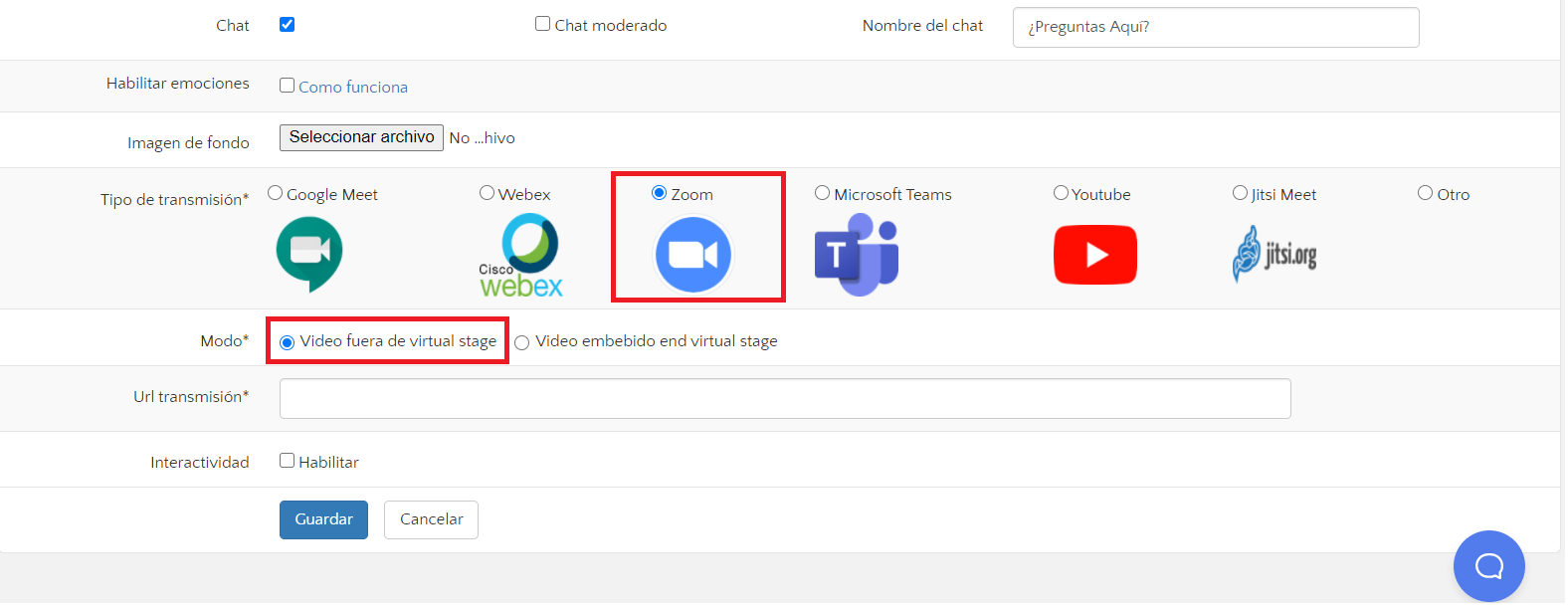This screenshot has height=611, width=1568.
Task: Select the Google Meet radio button
Action: pos(275,193)
